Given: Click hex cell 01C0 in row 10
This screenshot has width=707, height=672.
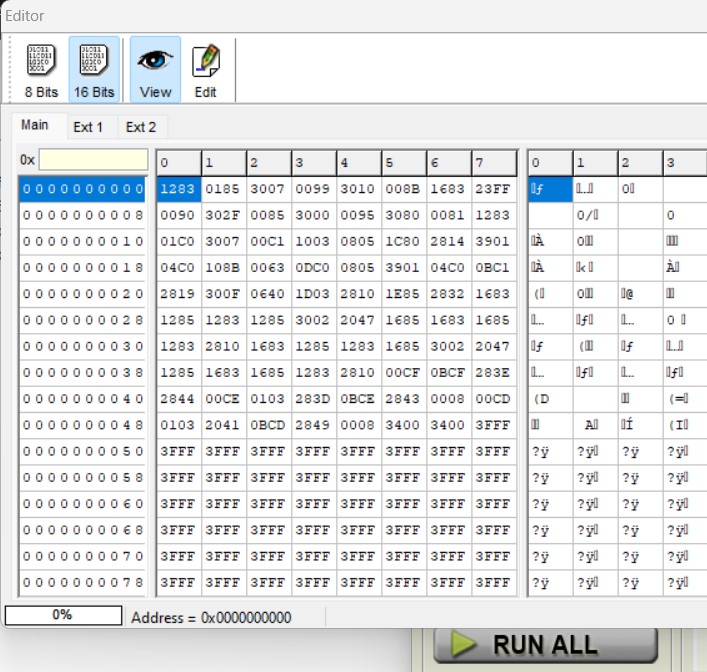Looking at the screenshot, I should 177,241.
